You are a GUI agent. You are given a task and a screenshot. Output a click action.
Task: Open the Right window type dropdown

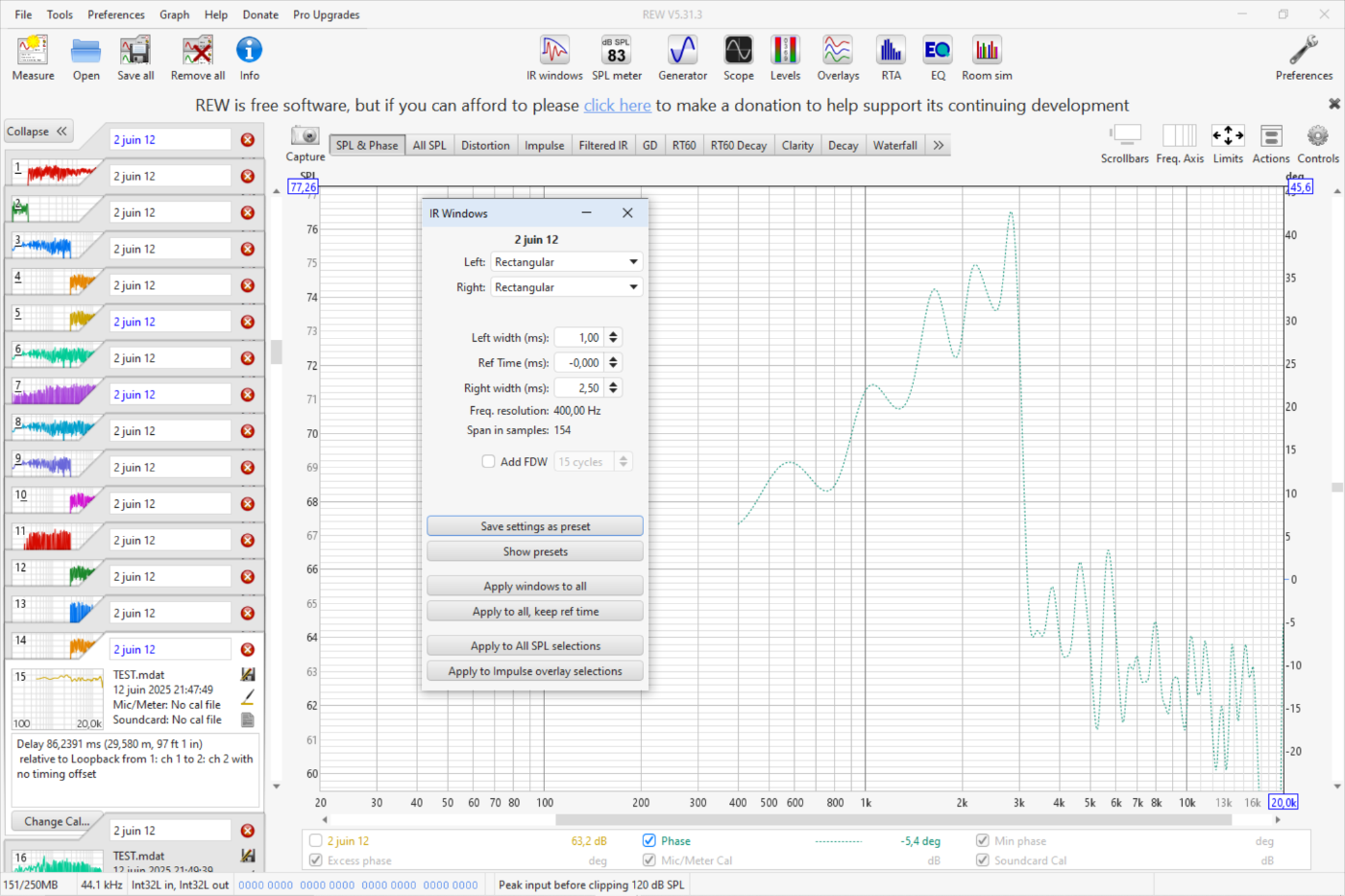[566, 287]
